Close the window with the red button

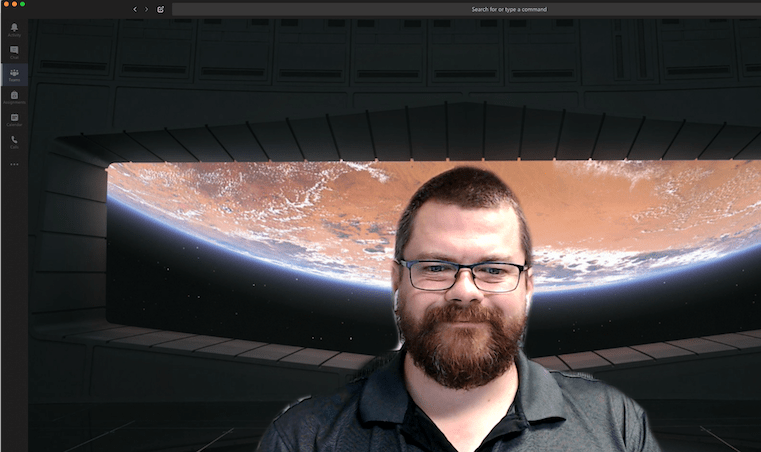tap(6, 4)
